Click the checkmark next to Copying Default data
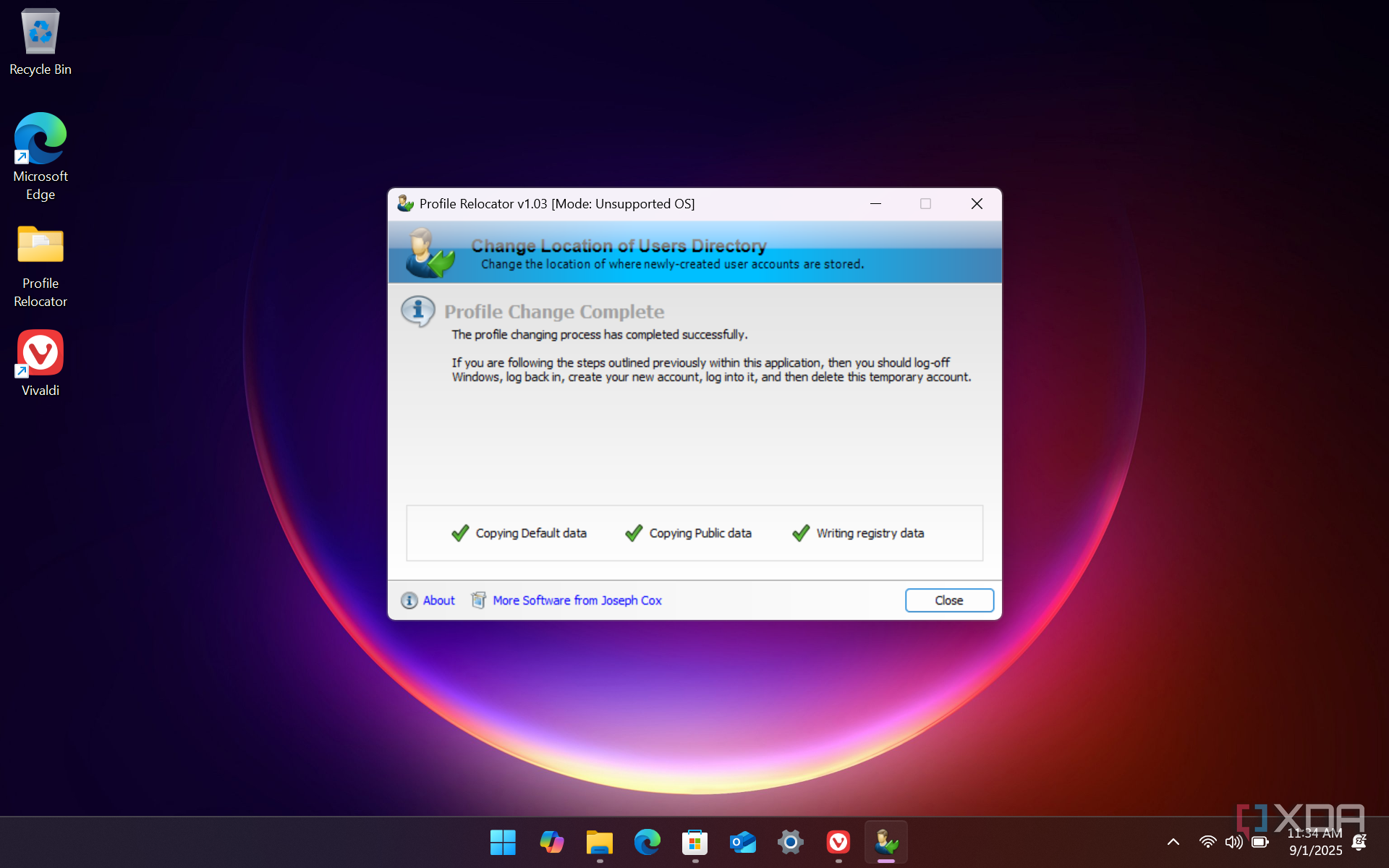The height and width of the screenshot is (868, 1389). (460, 533)
